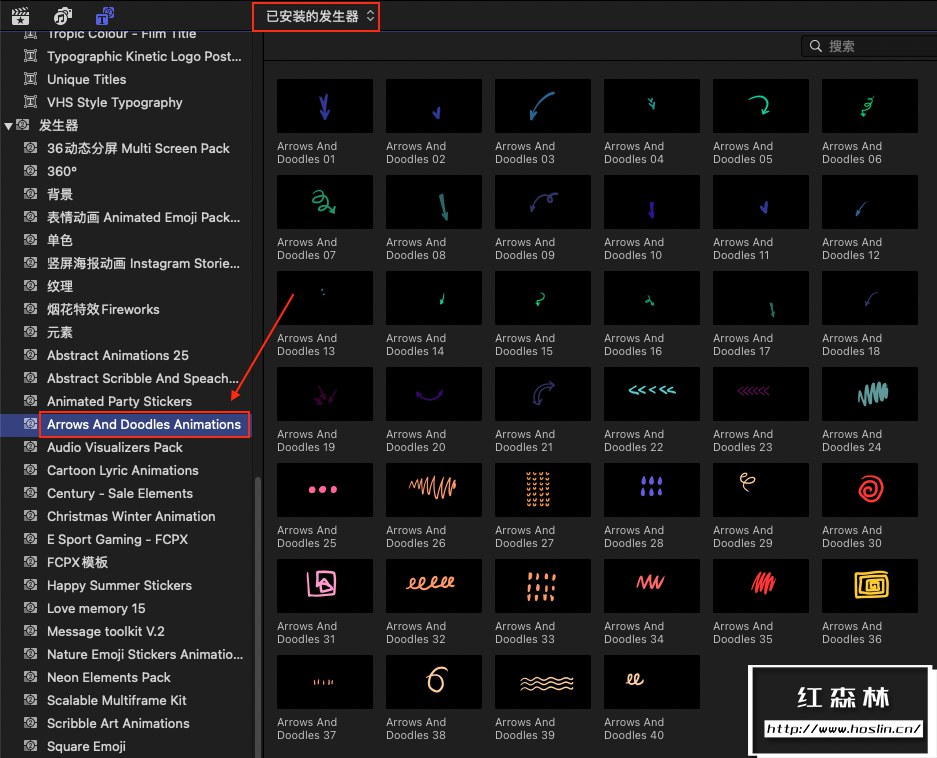The image size is (937, 758).
Task: Select Arrows And Doodles 15 thumbnail
Action: 543,298
